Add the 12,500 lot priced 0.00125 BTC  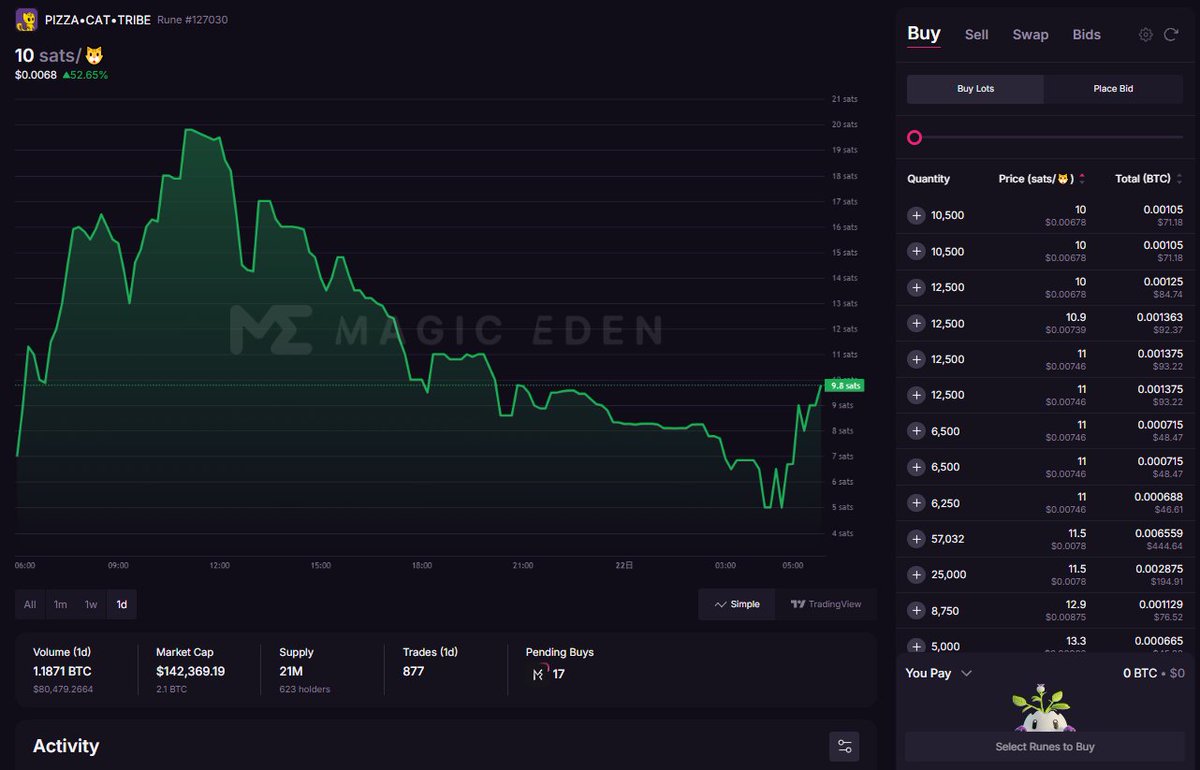pos(916,288)
